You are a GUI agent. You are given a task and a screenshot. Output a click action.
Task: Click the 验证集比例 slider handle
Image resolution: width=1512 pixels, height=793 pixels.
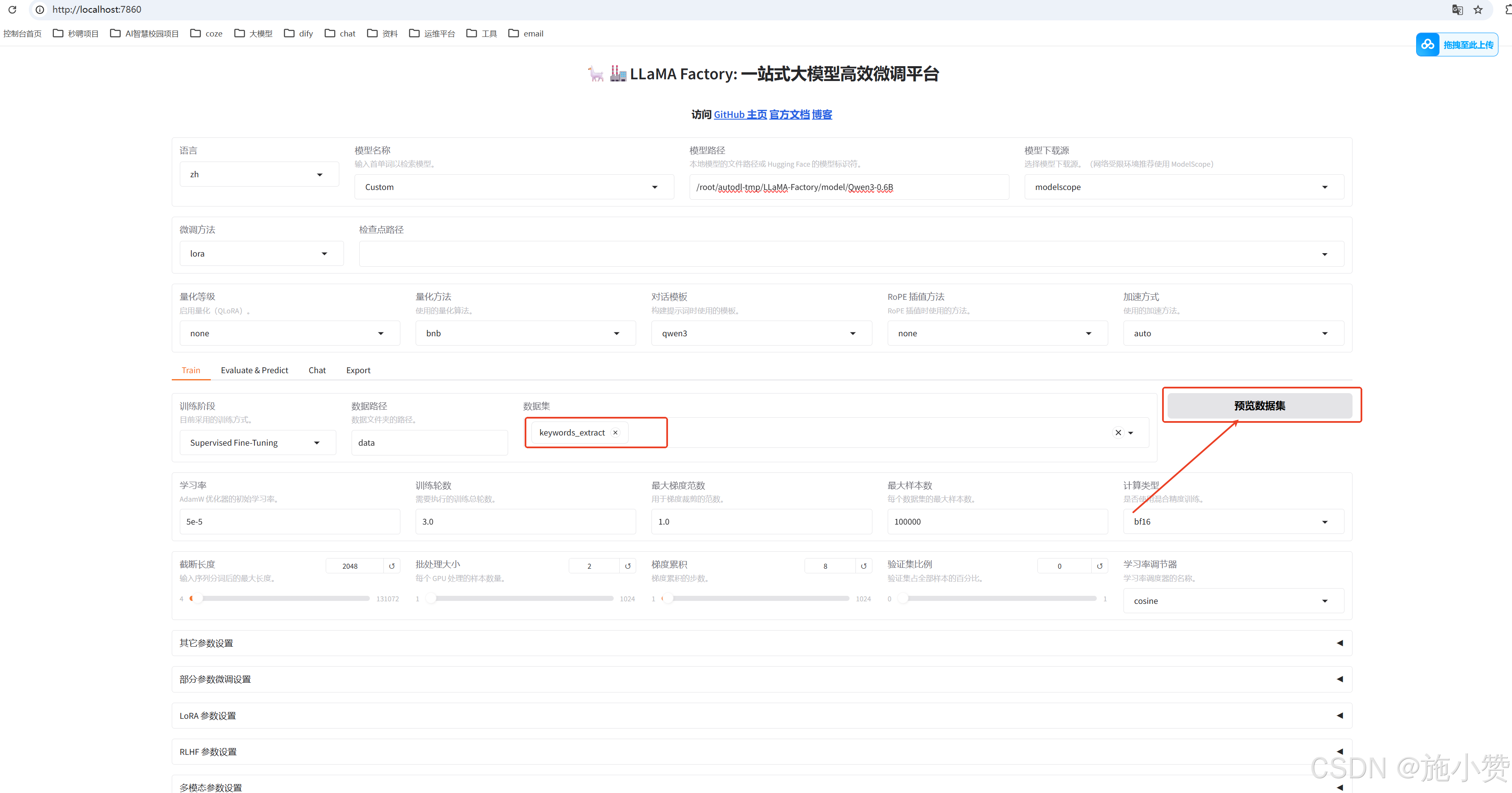coord(903,599)
